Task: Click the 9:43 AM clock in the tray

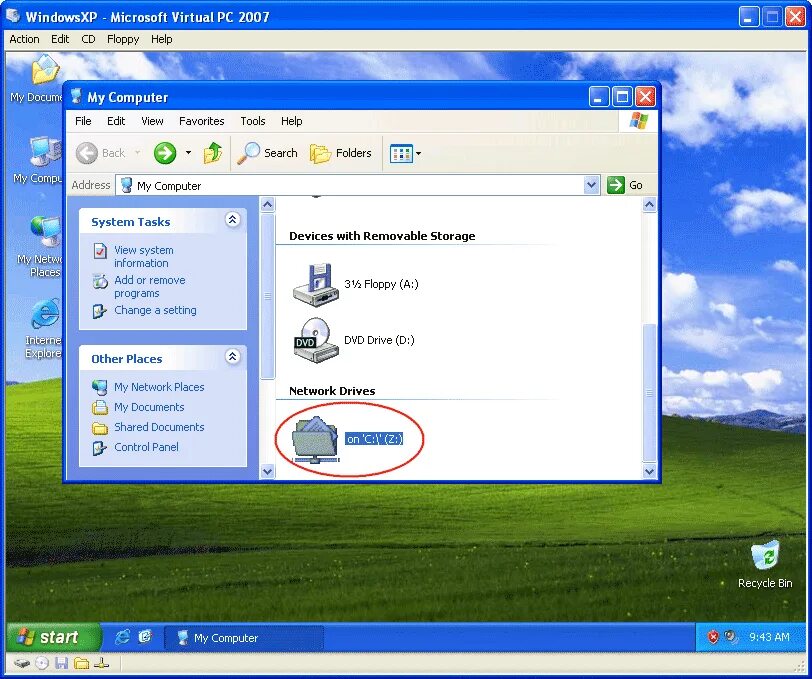Action: point(769,637)
